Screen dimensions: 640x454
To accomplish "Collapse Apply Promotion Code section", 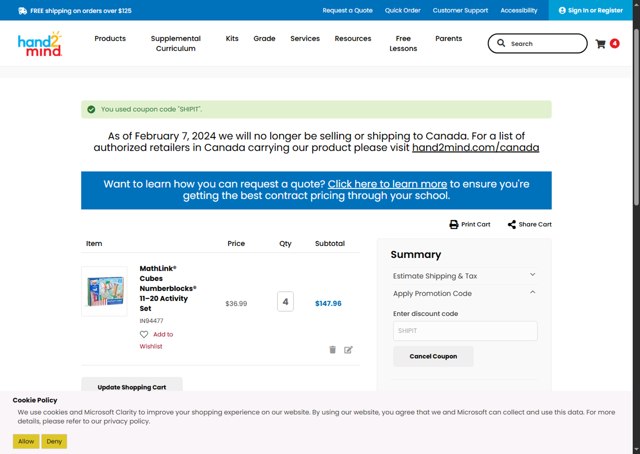I will [464, 294].
